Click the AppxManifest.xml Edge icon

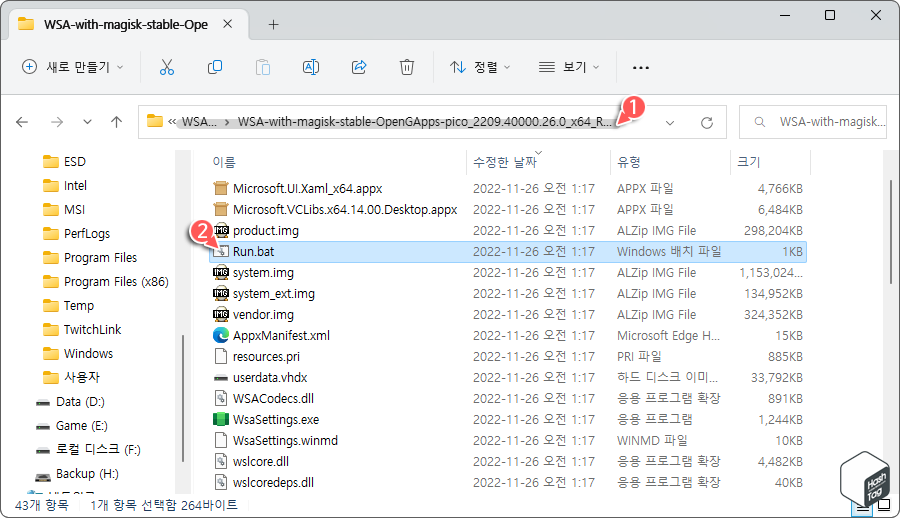[x=221, y=335]
